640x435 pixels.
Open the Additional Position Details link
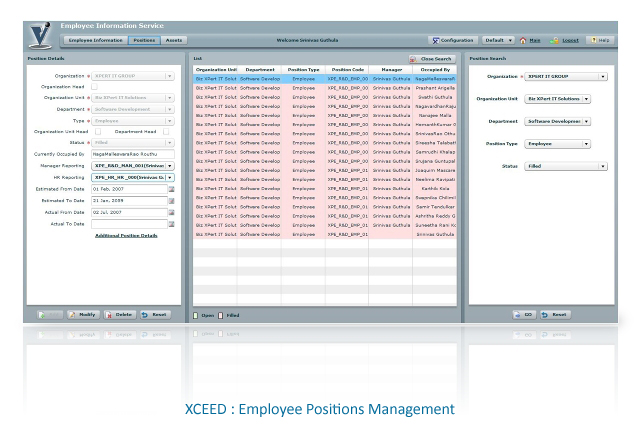126,235
